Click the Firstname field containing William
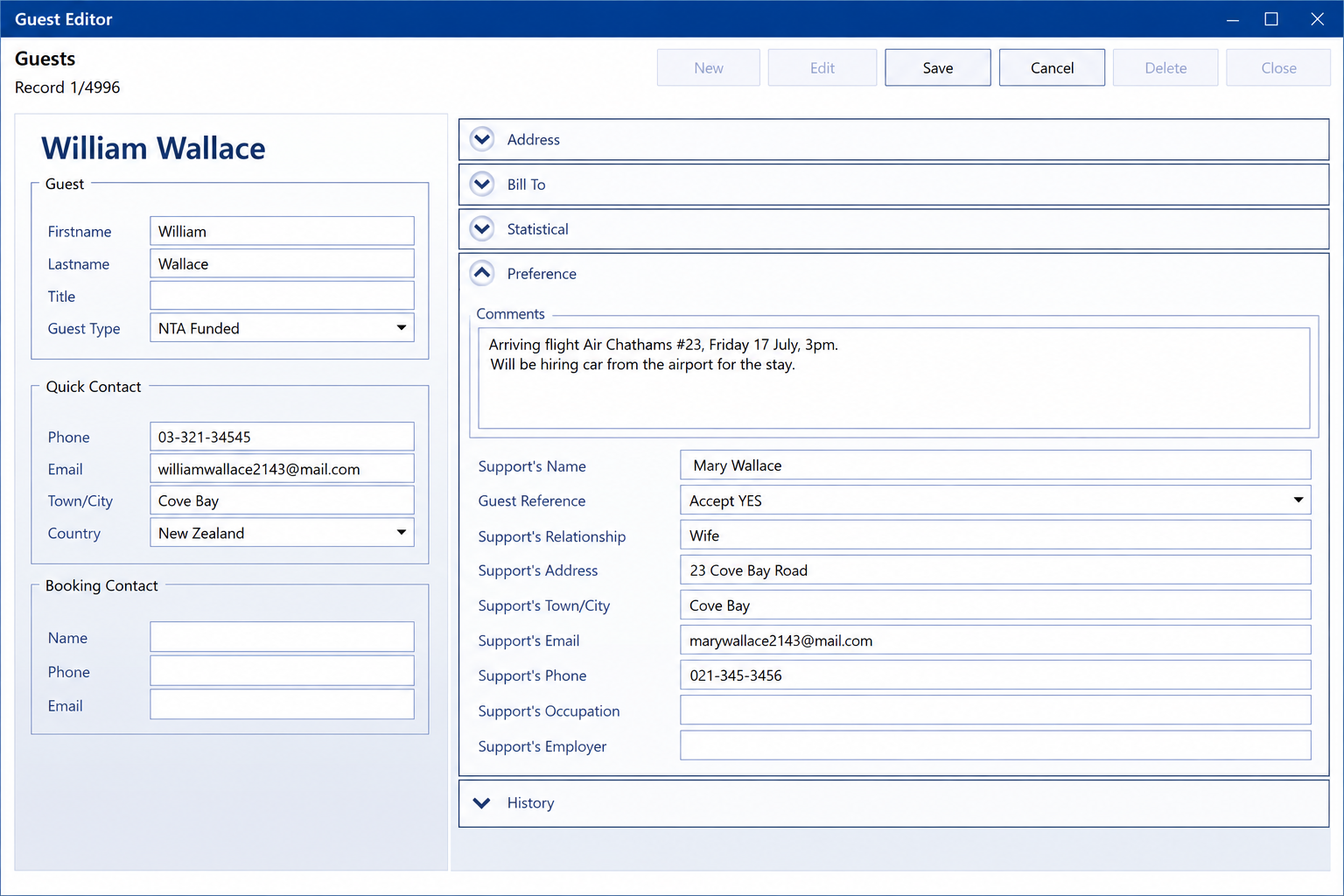The image size is (1344, 896). 282,231
